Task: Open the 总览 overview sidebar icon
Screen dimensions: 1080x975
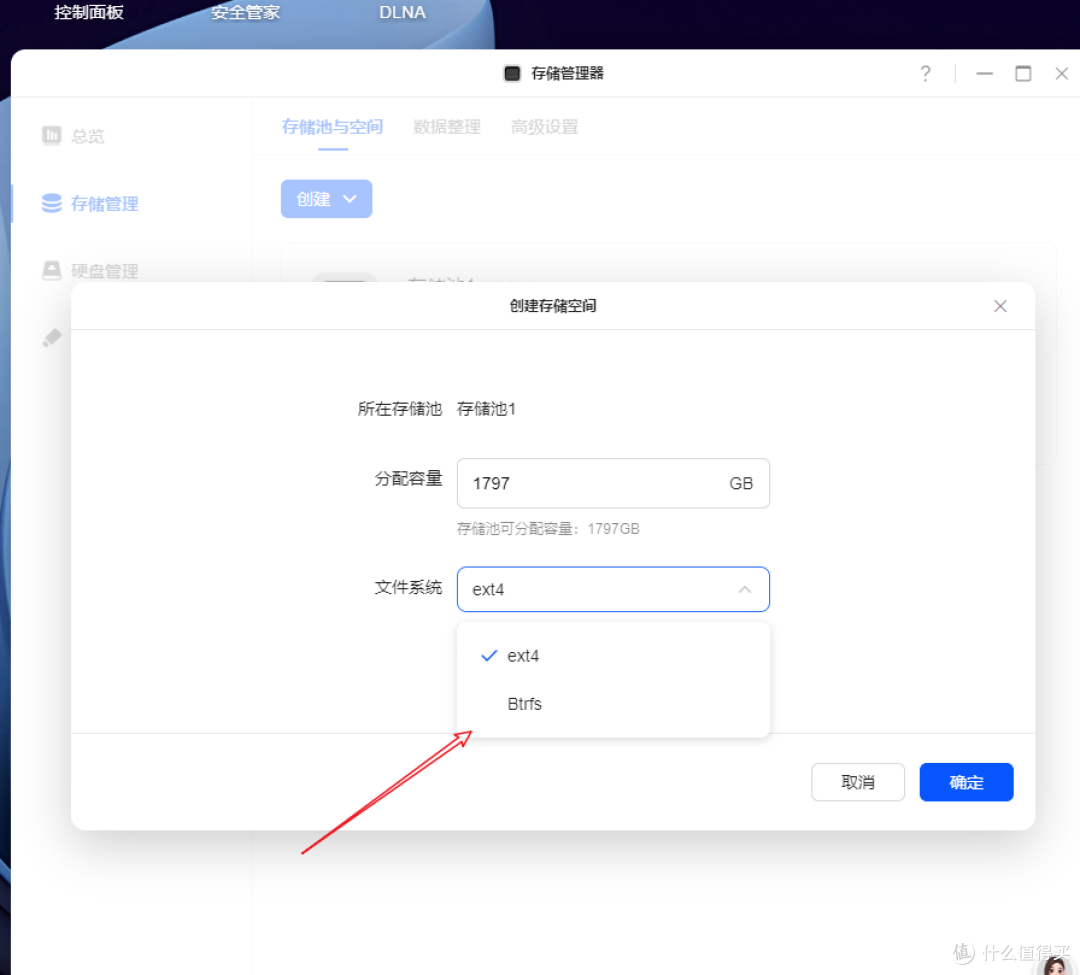Action: [50, 135]
